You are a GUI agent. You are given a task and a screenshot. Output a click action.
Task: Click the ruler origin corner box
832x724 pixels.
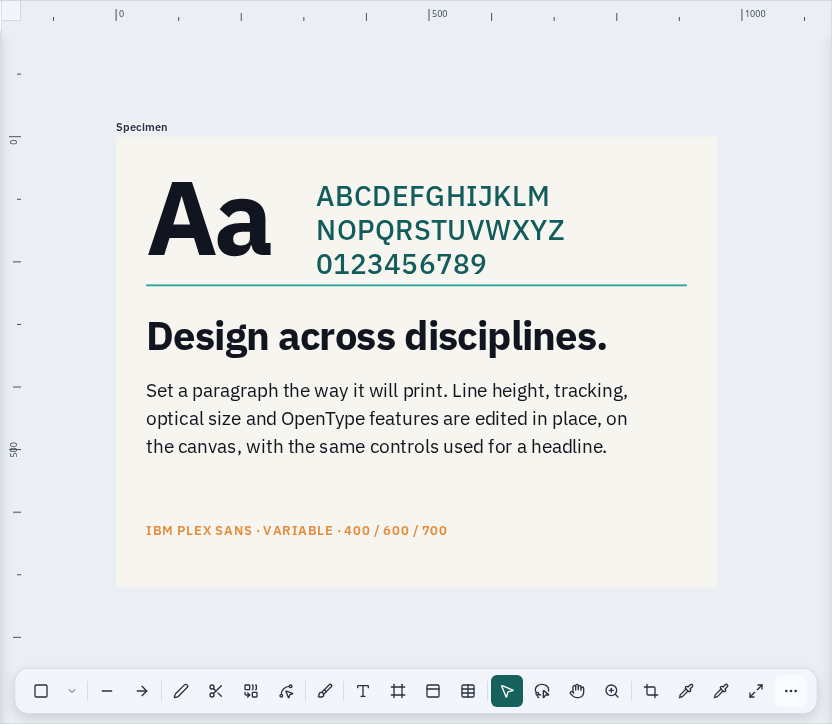11,11
